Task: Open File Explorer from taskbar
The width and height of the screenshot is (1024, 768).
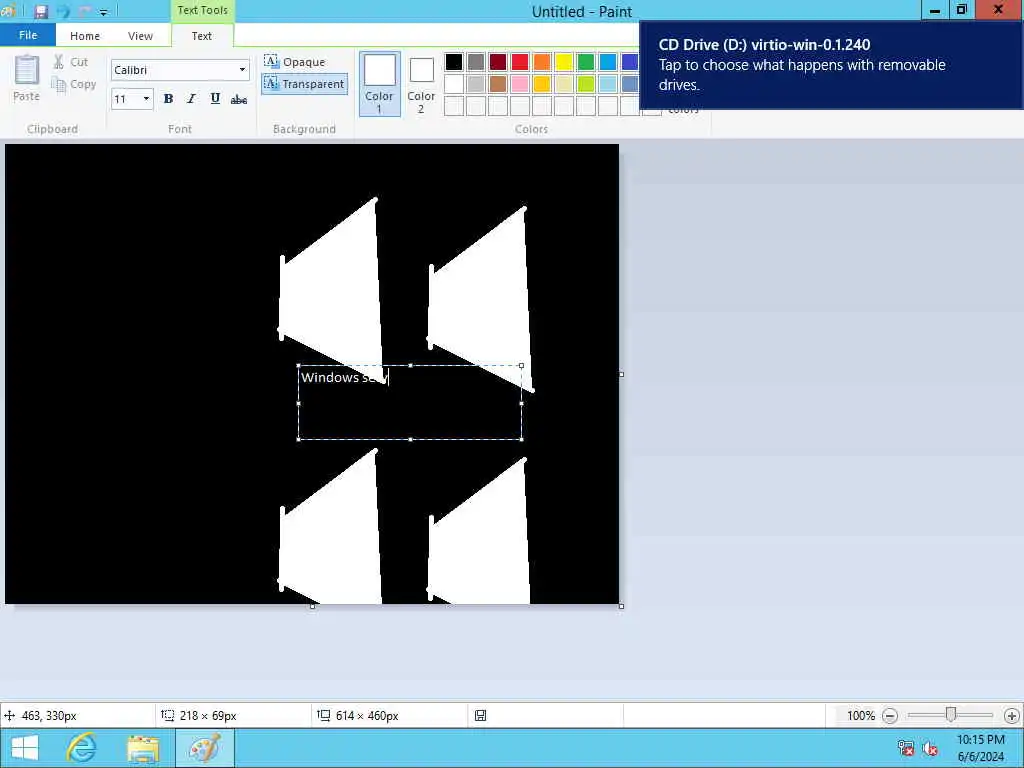Action: (143, 748)
